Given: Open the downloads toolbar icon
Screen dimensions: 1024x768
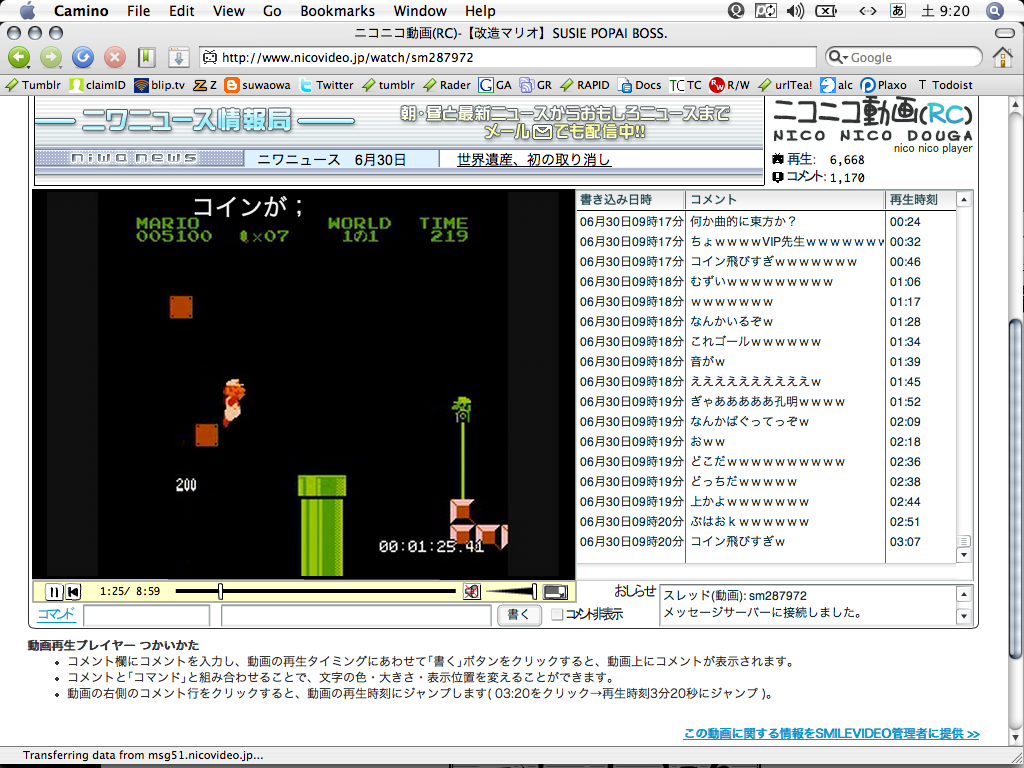Looking at the screenshot, I should click(178, 57).
